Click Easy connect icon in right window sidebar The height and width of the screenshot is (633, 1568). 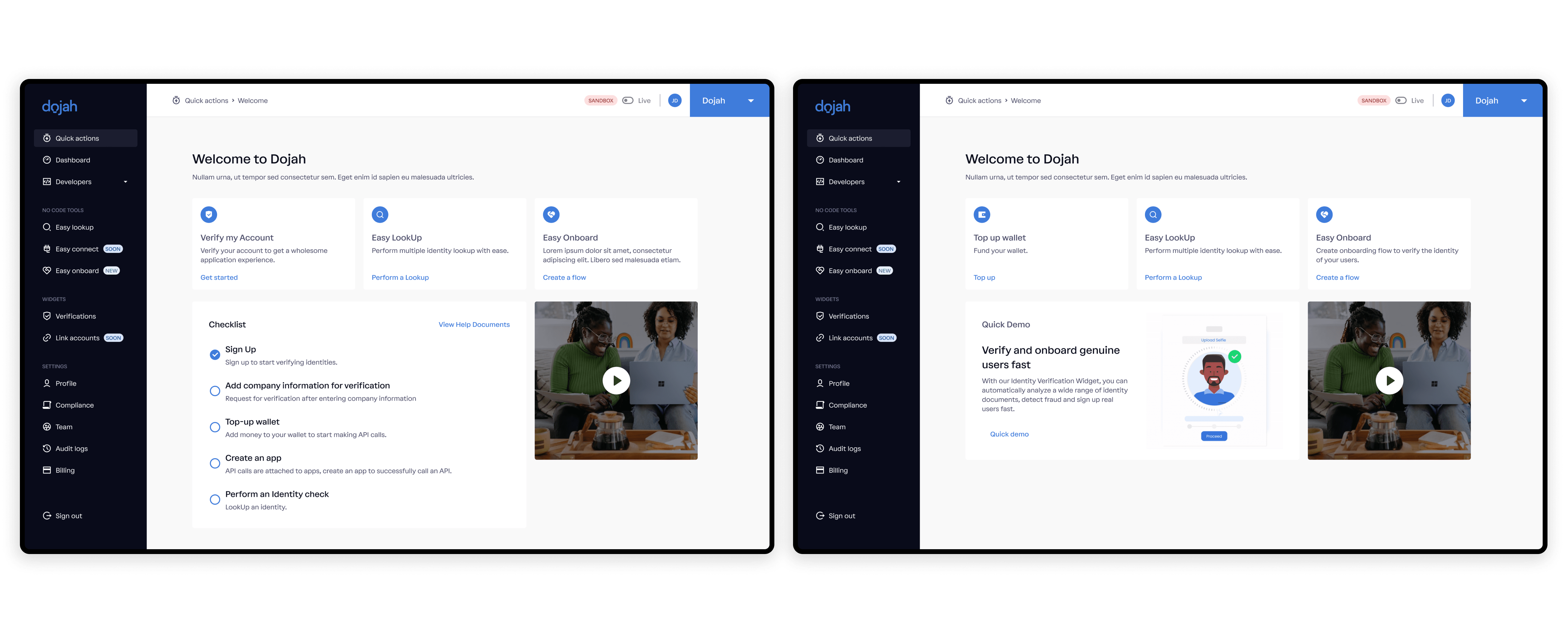(x=820, y=249)
